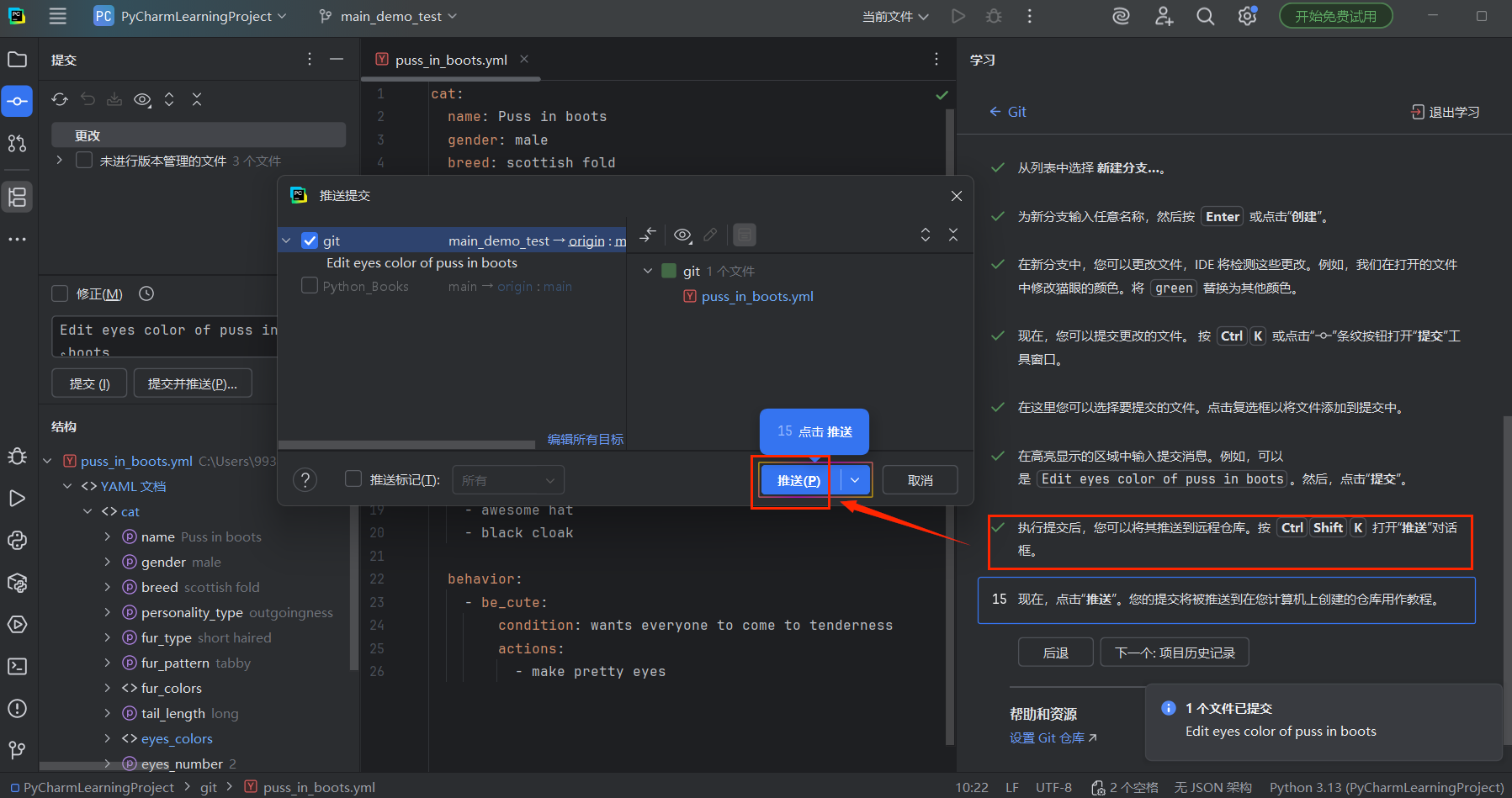Click 后退 back button in lesson
The height and width of the screenshot is (798, 1512).
pos(1055,653)
